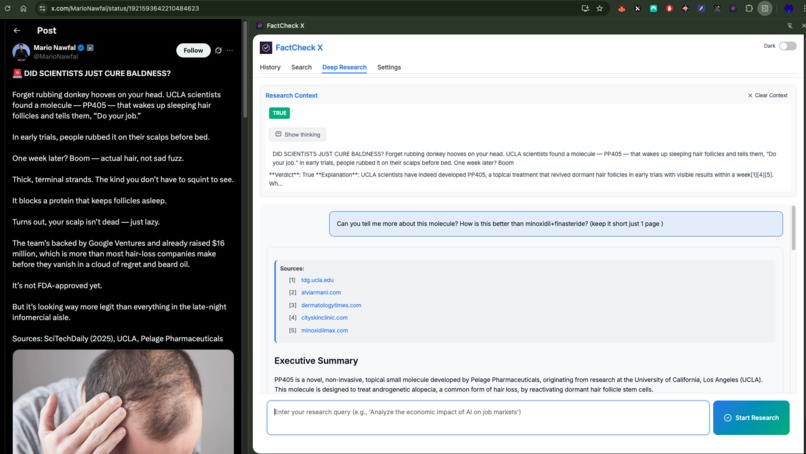Open source link minoxidilmax.com
Image resolution: width=806 pixels, height=454 pixels.
pos(324,331)
